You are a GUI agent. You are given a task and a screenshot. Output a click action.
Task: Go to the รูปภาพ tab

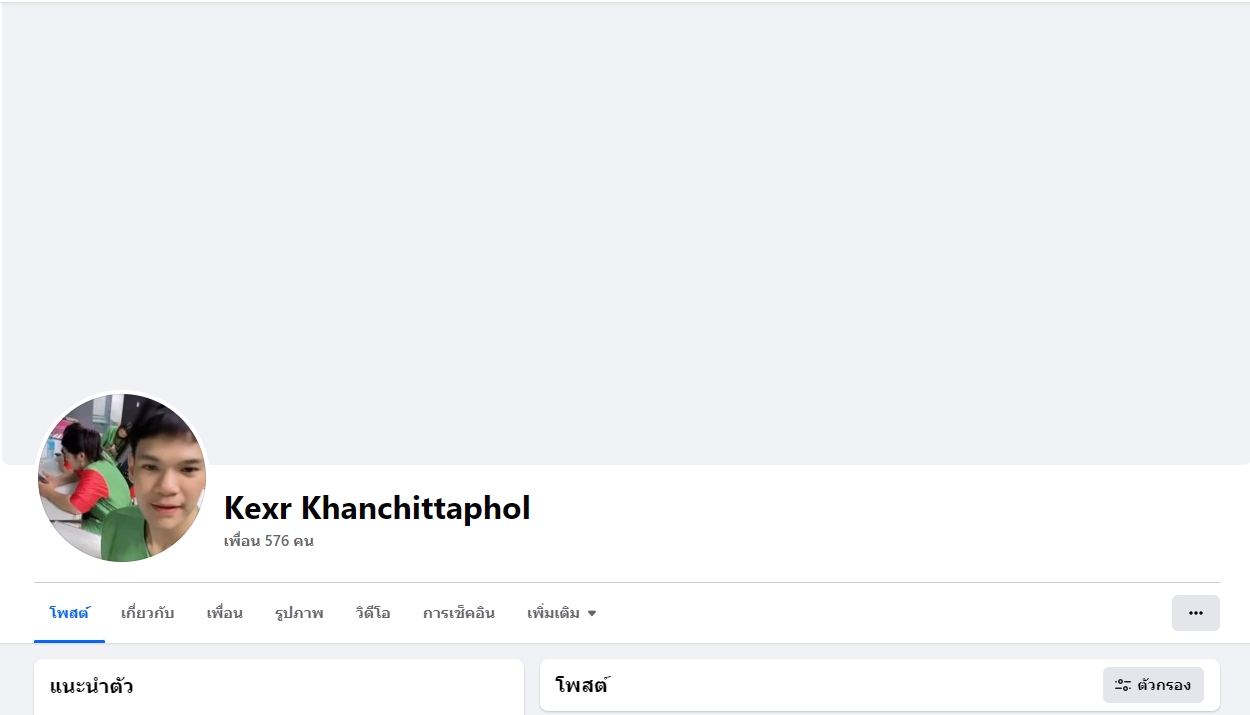(x=299, y=613)
